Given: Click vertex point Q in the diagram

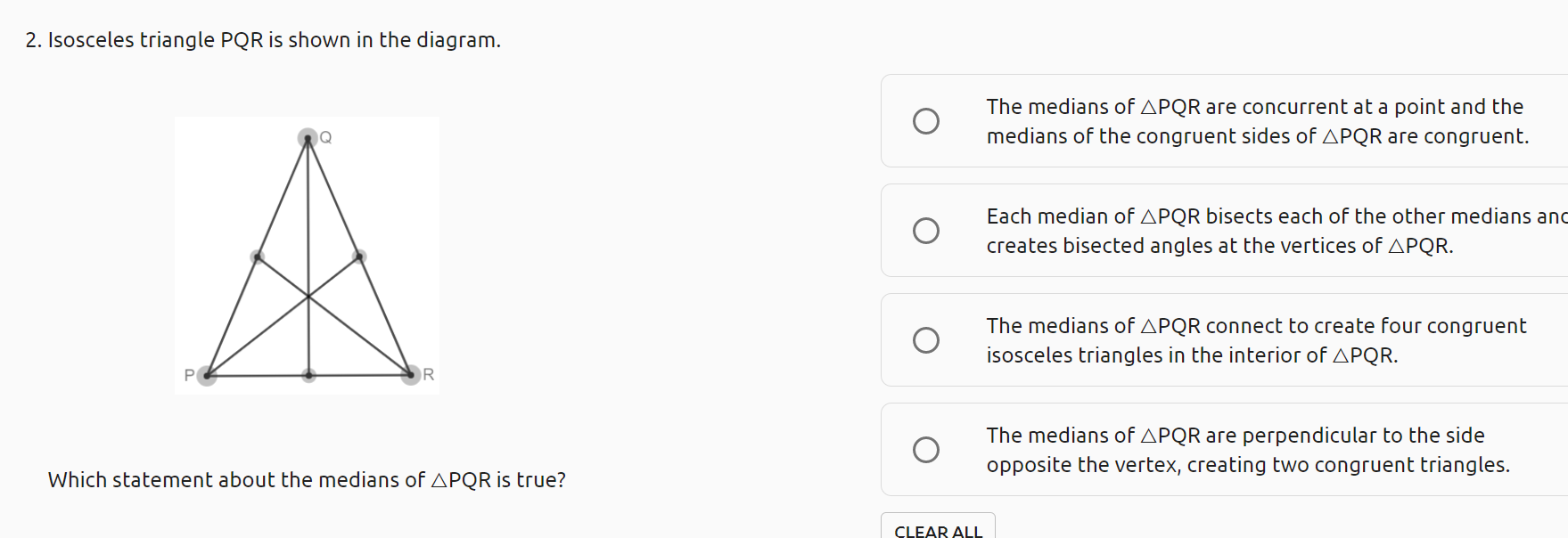Looking at the screenshot, I should tap(308, 138).
